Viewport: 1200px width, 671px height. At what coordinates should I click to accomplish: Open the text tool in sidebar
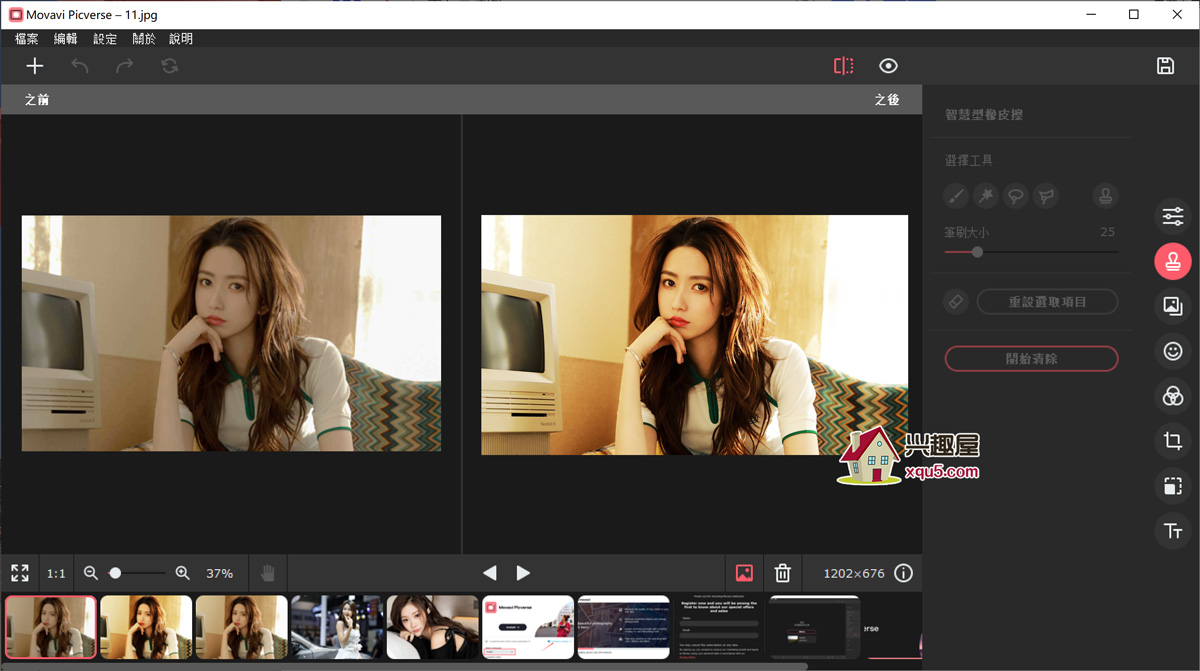[x=1173, y=531]
